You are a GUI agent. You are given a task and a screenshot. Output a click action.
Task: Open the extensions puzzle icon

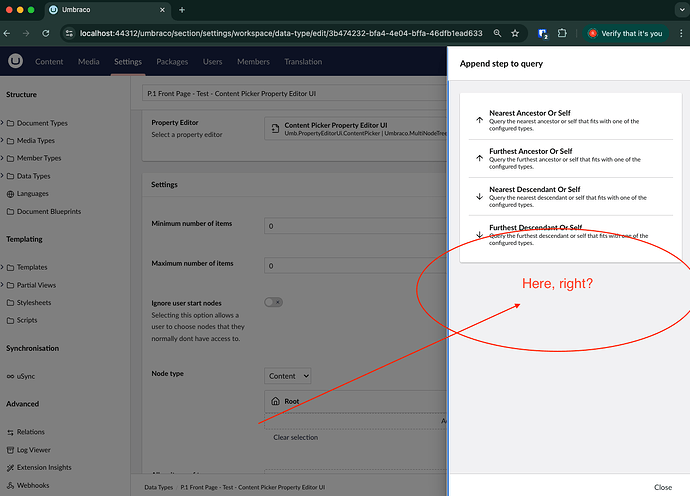point(562,33)
